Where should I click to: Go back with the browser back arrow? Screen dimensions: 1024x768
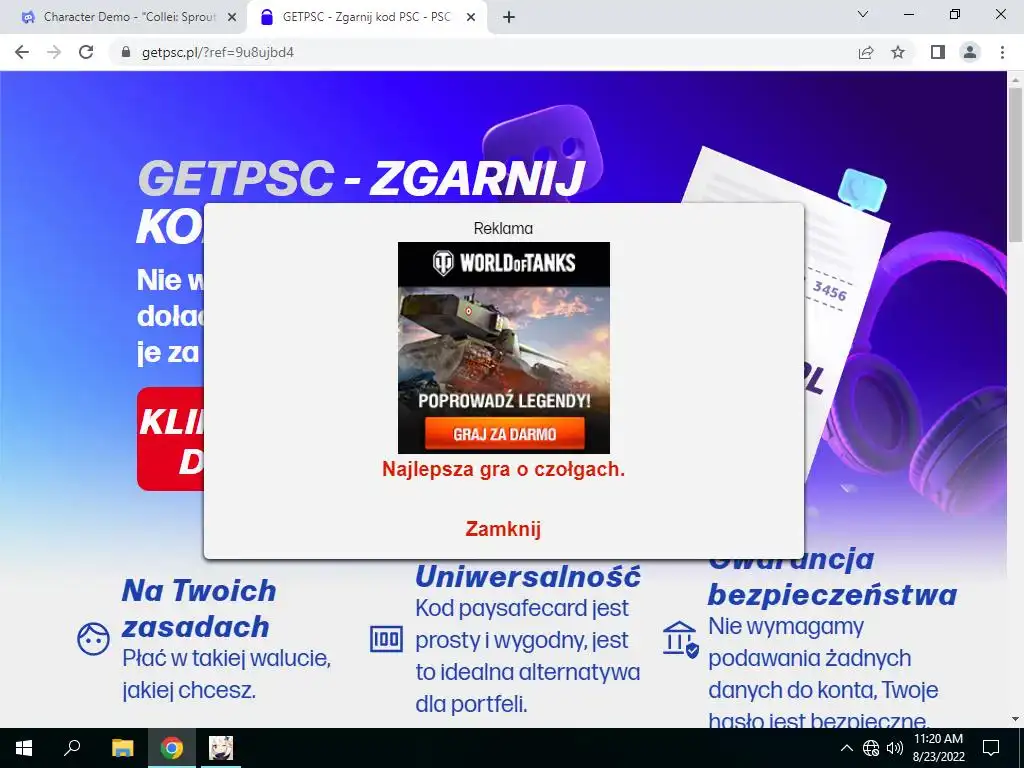coord(22,52)
